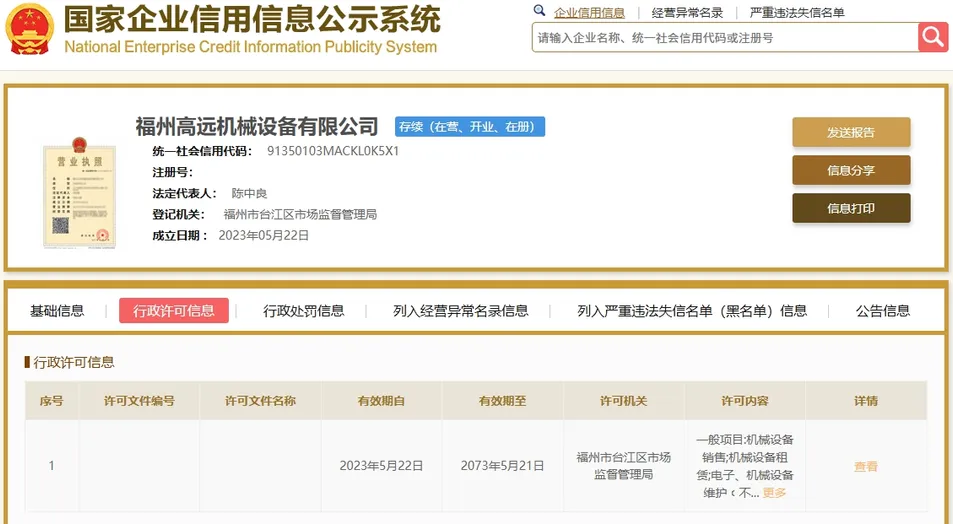Switch to the 公告信息 tab
This screenshot has height=524, width=953.
click(882, 311)
